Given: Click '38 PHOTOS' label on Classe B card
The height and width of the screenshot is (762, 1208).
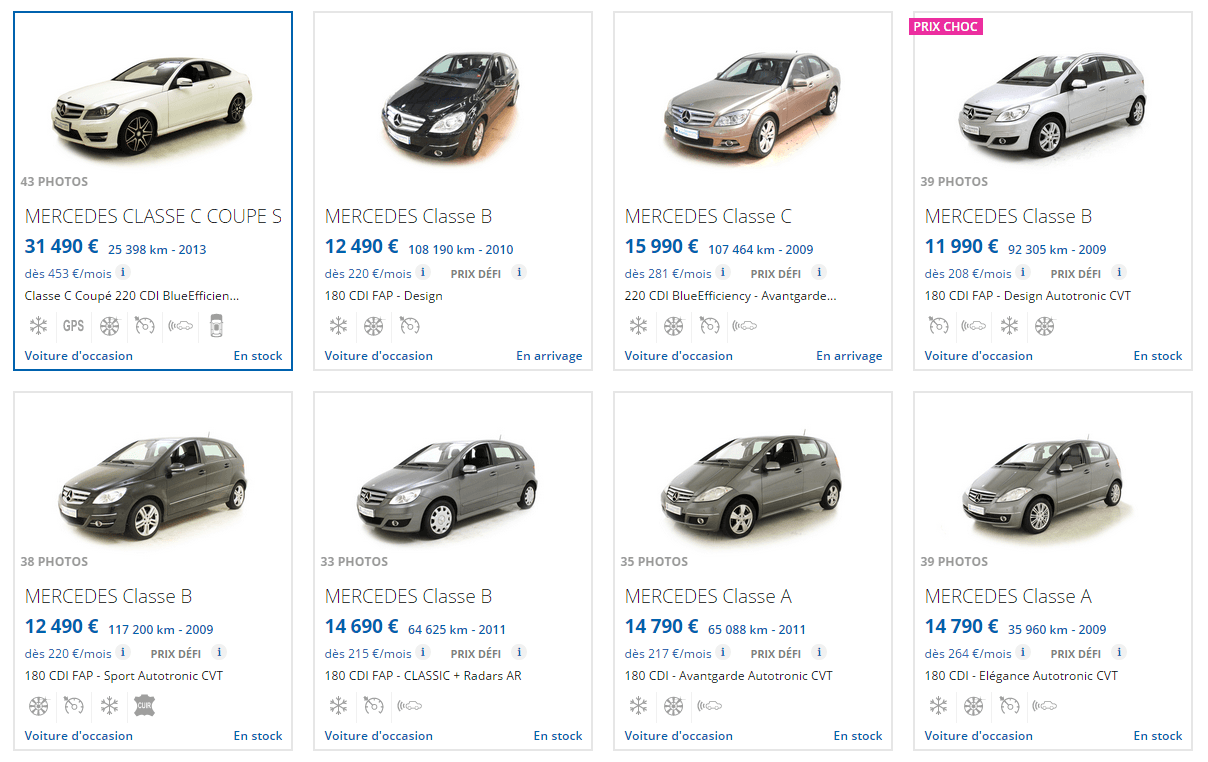Looking at the screenshot, I should pyautogui.click(x=55, y=562).
